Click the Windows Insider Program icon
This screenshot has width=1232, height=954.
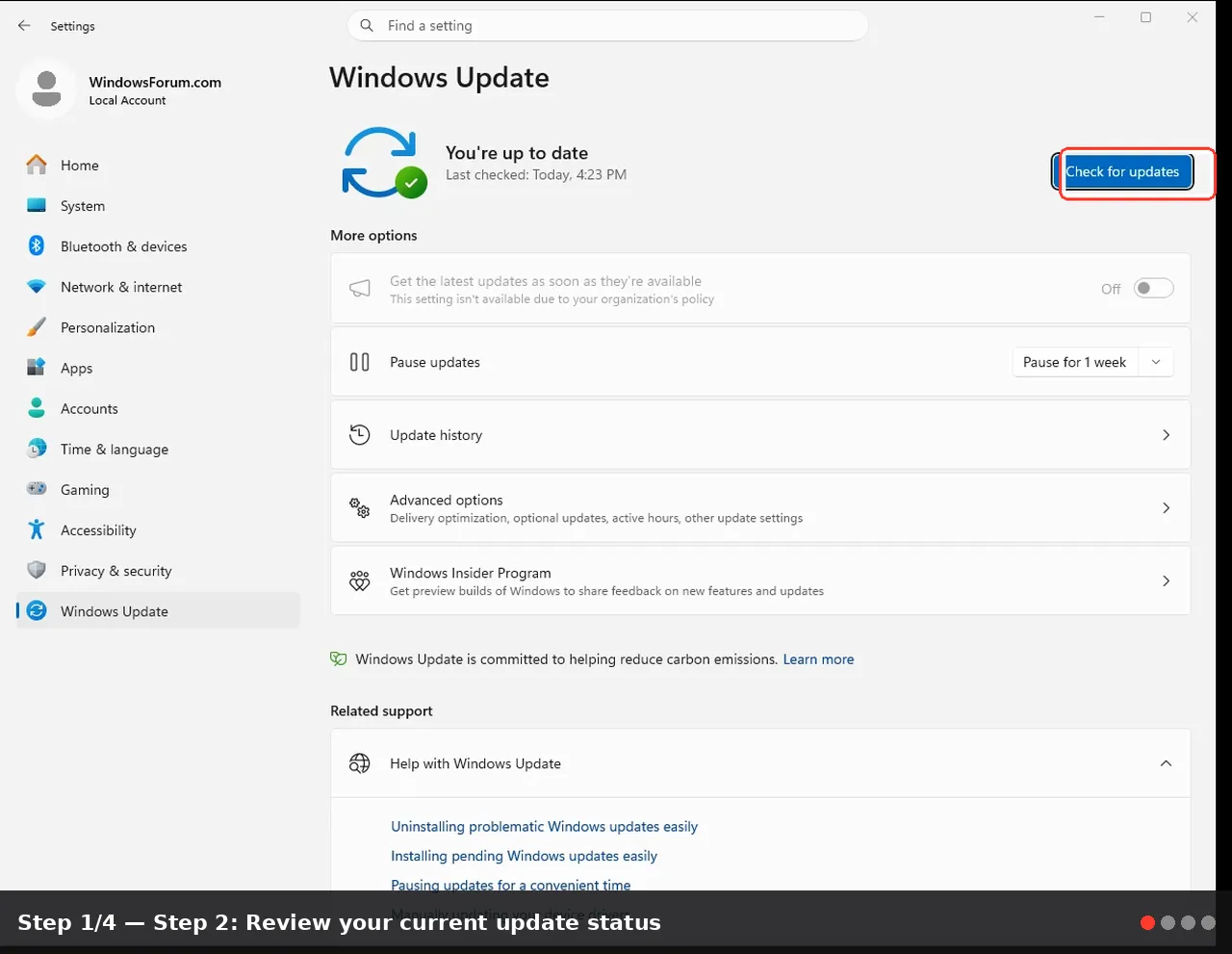click(360, 581)
